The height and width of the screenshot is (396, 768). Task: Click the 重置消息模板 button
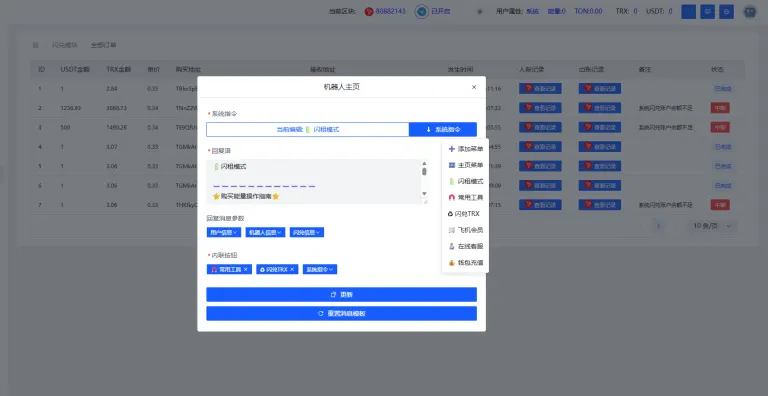tap(341, 314)
